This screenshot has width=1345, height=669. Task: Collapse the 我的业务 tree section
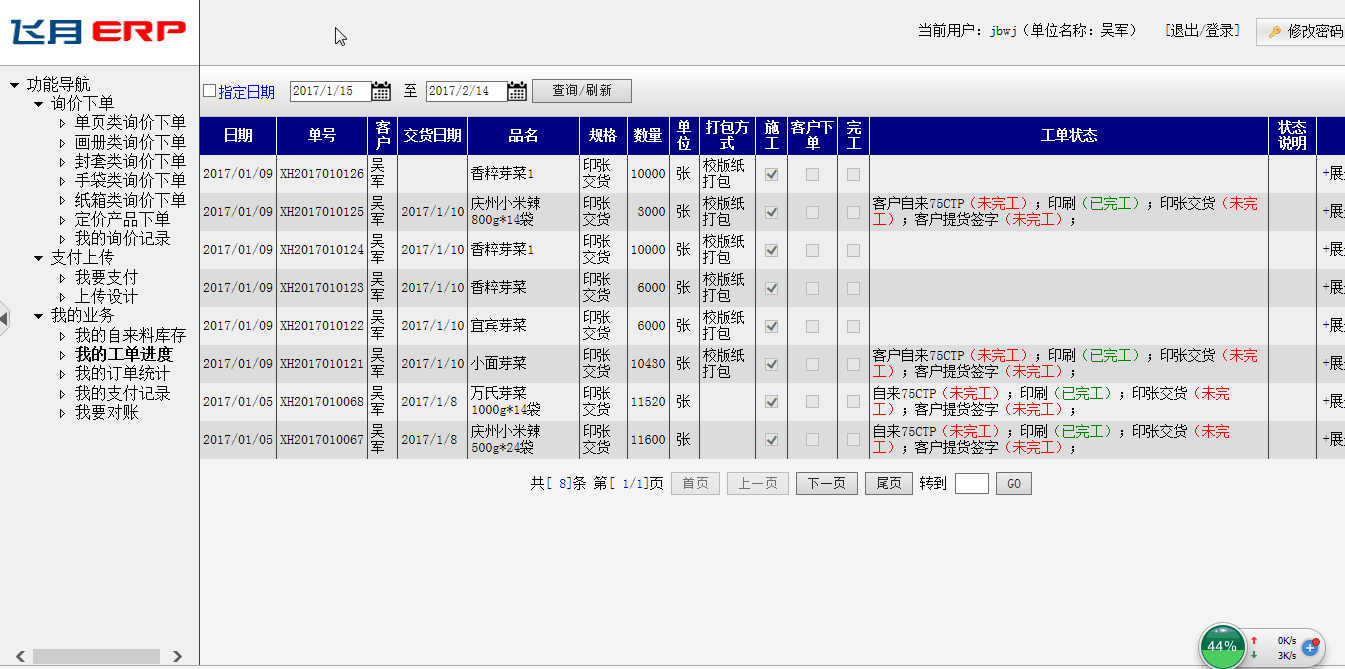pyautogui.click(x=39, y=316)
